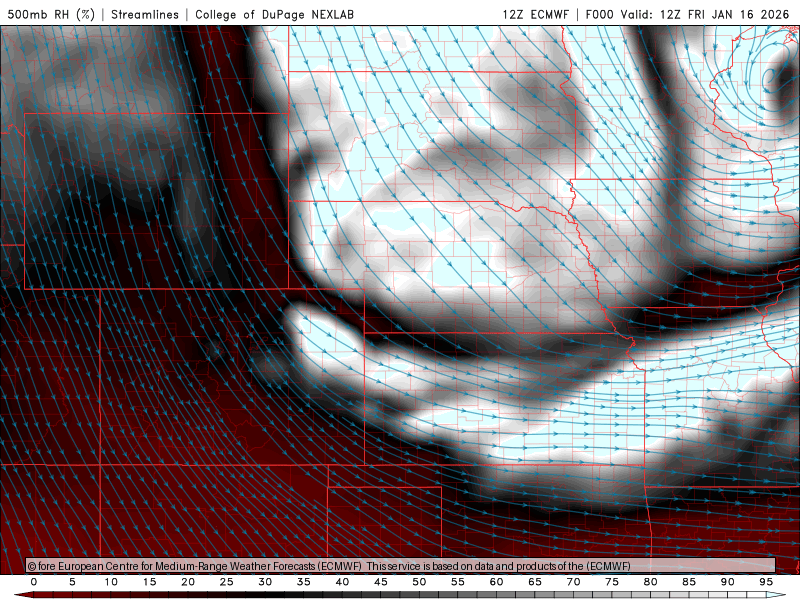Click the "10" label on the RH scale

(111, 582)
